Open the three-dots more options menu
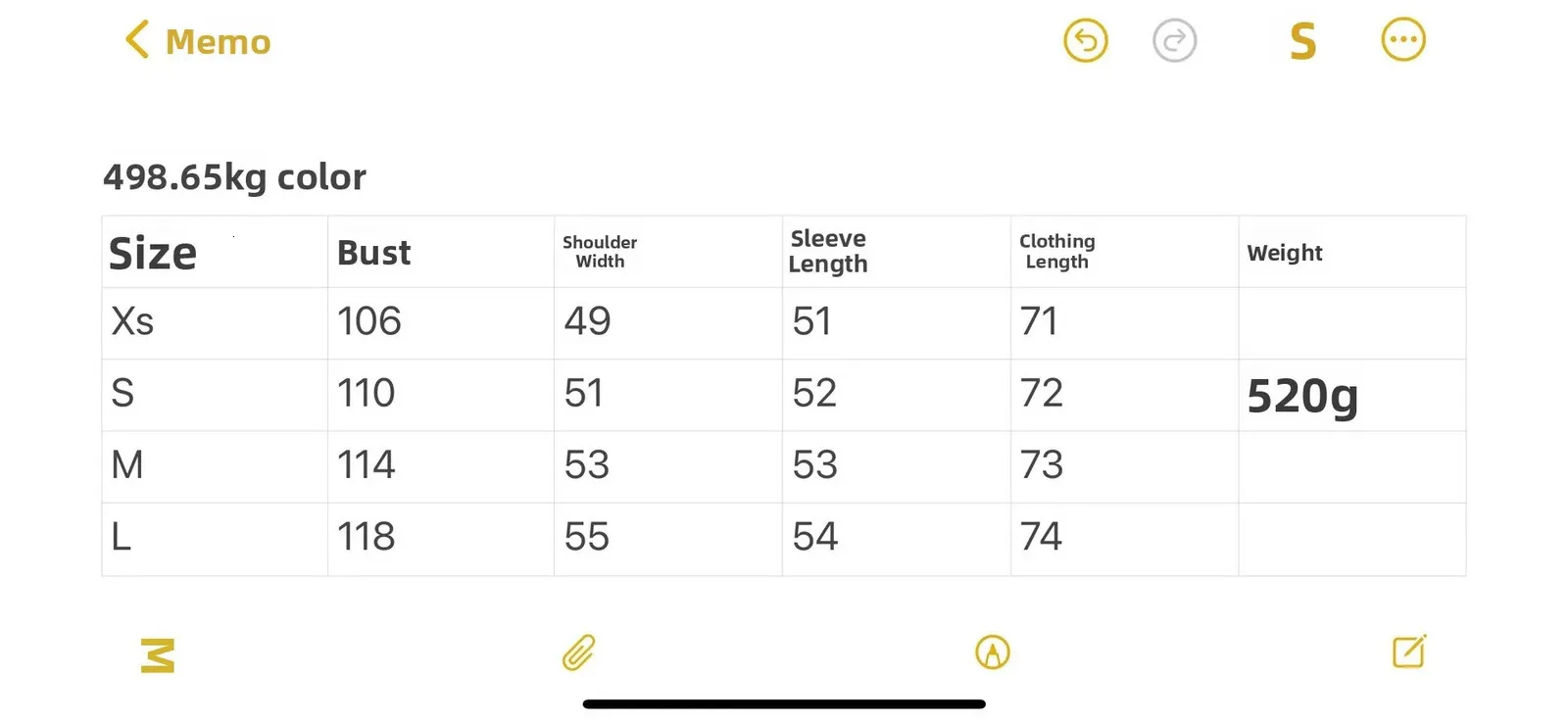 tap(1402, 41)
